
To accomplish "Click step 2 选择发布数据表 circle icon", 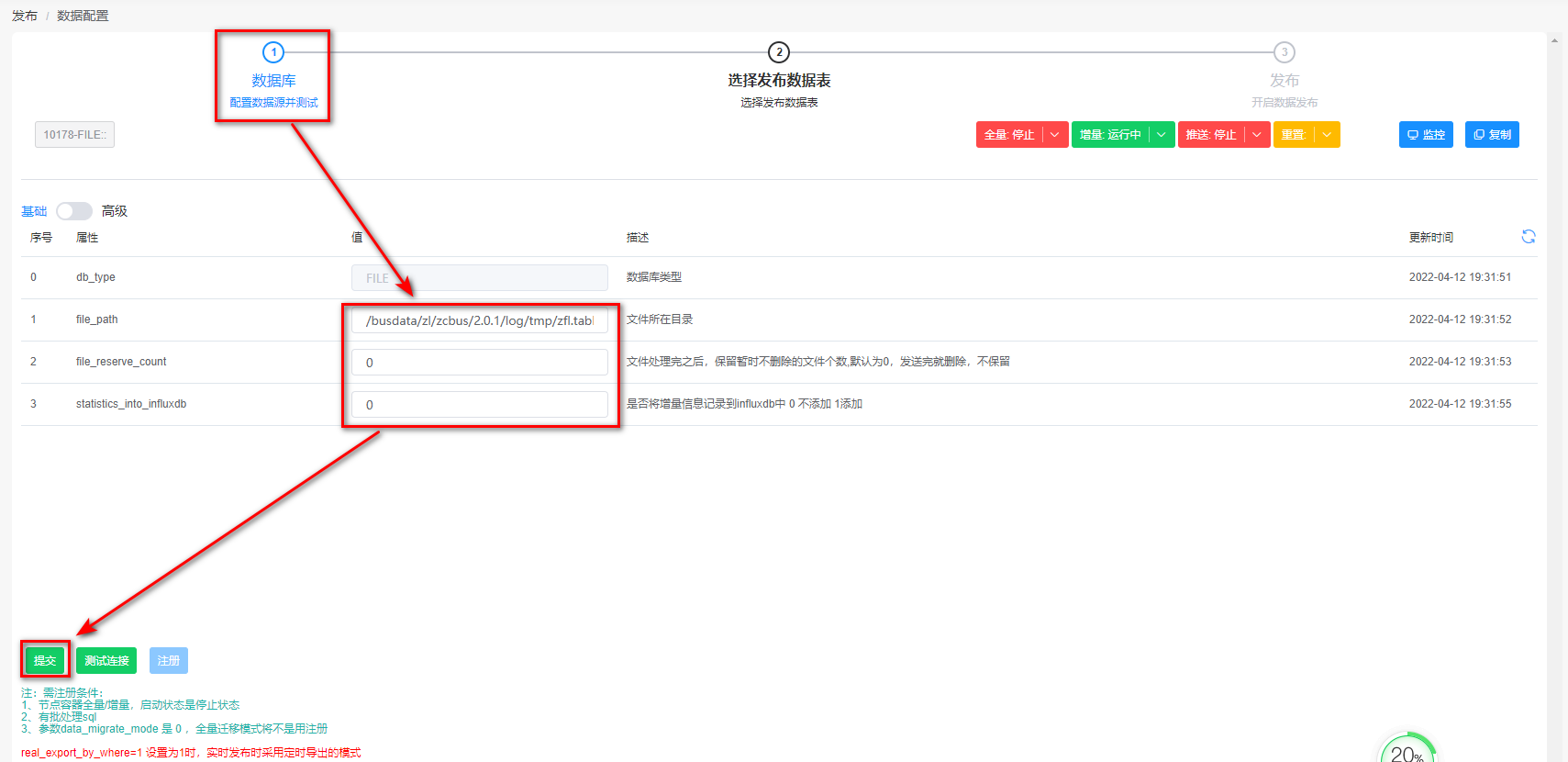I will [779, 52].
